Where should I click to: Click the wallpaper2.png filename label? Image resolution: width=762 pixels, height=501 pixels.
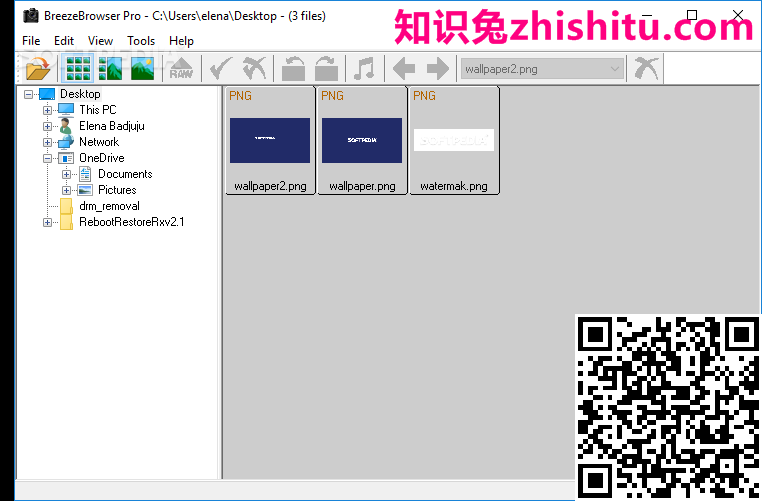tap(270, 186)
